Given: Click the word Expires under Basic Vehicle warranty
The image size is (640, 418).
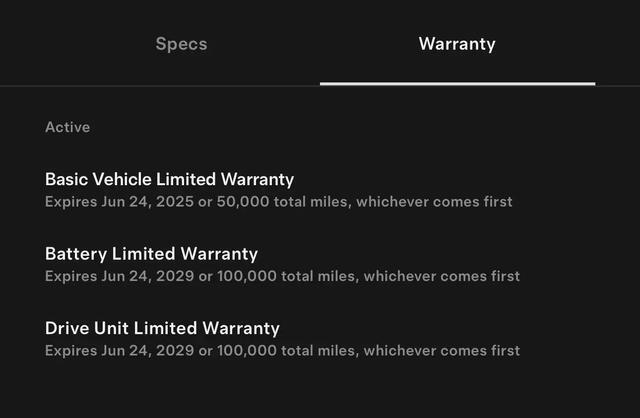Looking at the screenshot, I should pos(70,202).
